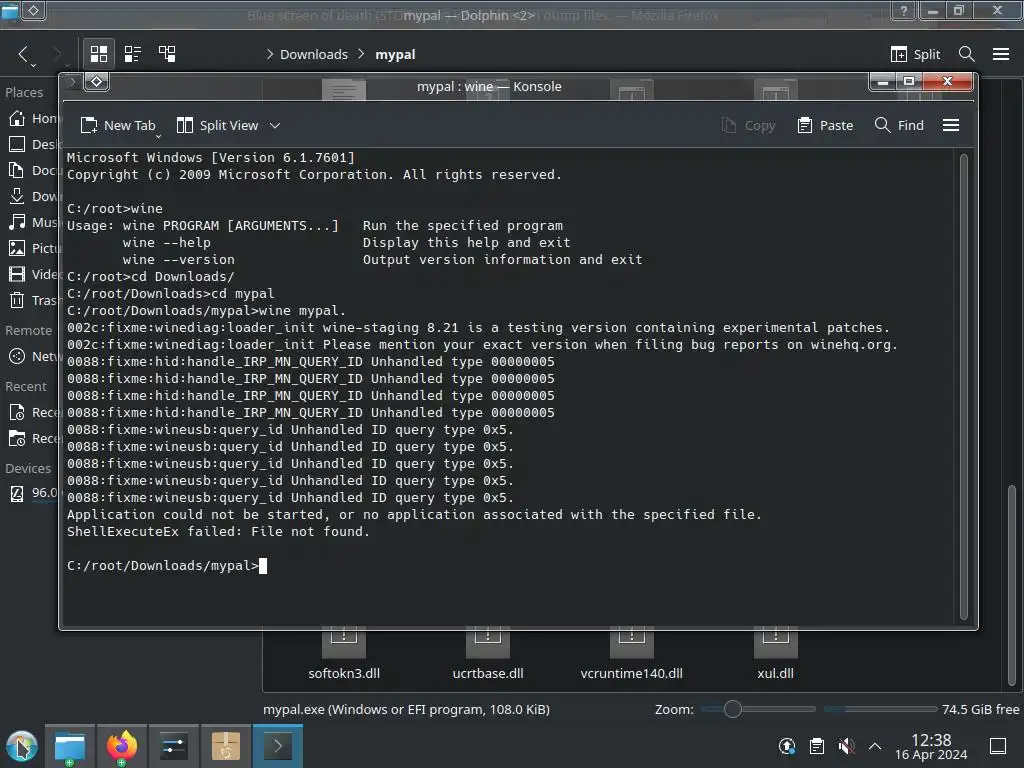This screenshot has width=1024, height=768.
Task: Expand Split View dropdown chevron
Action: point(275,125)
